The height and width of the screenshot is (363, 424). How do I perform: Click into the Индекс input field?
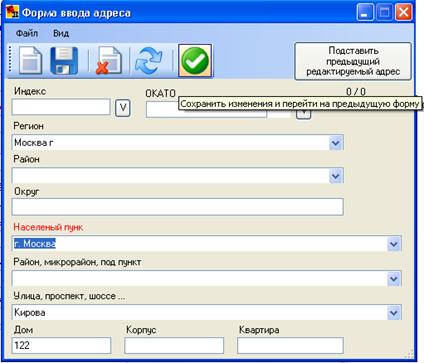point(61,107)
